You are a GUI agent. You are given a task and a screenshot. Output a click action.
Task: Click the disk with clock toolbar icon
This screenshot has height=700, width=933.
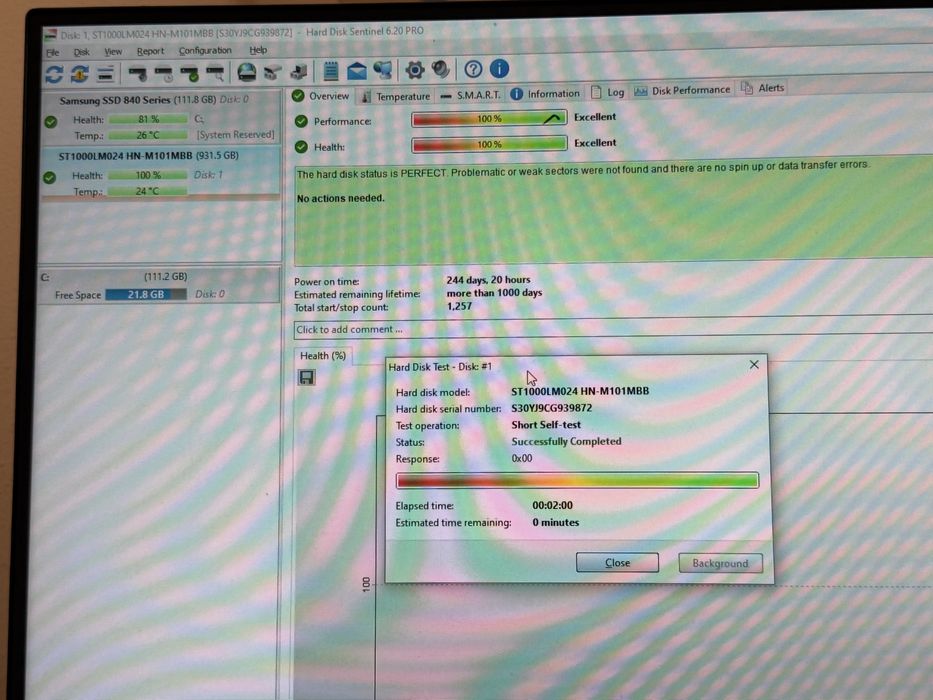click(163, 74)
